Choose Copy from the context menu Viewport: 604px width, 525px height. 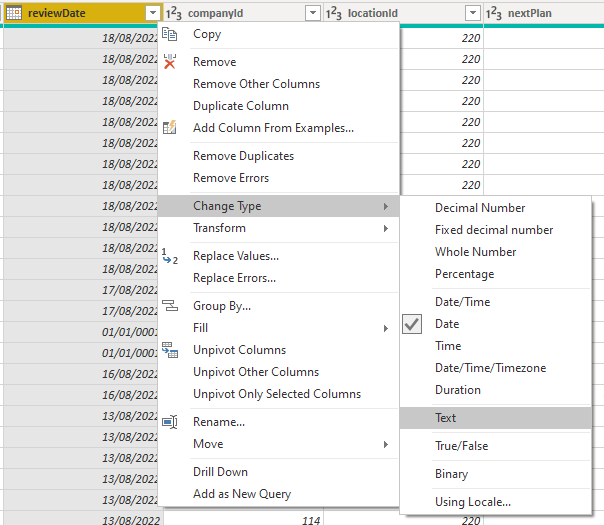click(278, 34)
